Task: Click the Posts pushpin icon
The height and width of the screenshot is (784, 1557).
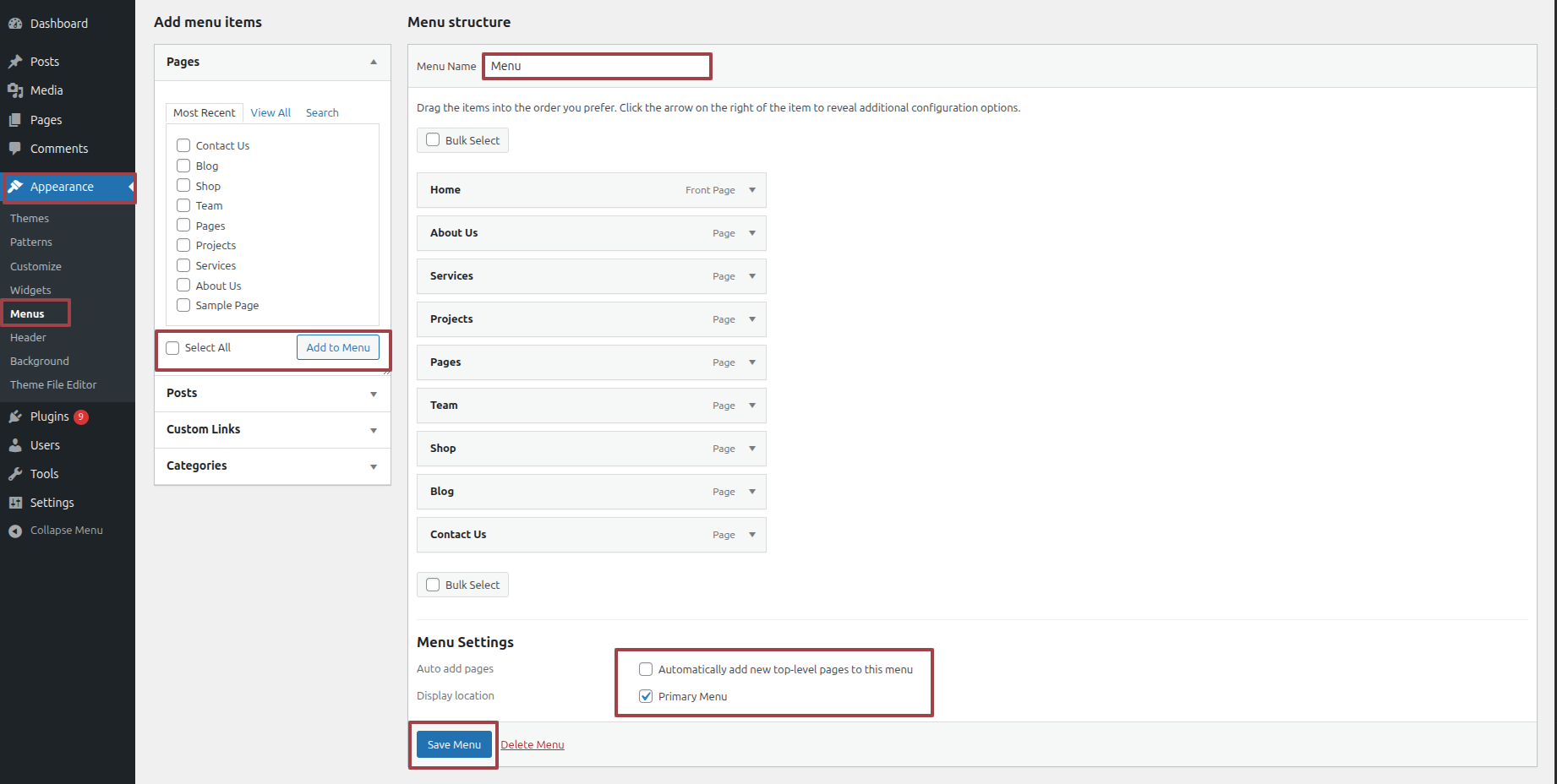Action: 15,62
